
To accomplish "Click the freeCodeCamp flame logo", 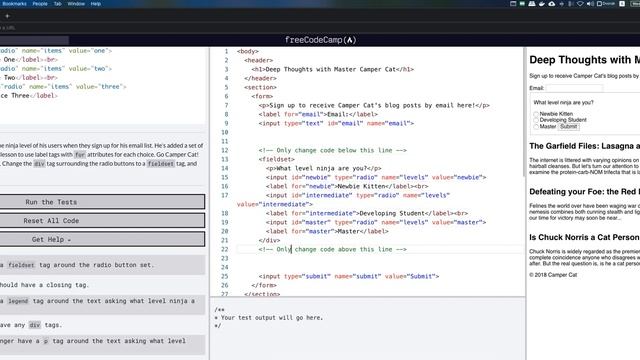I will pyautogui.click(x=350, y=40).
